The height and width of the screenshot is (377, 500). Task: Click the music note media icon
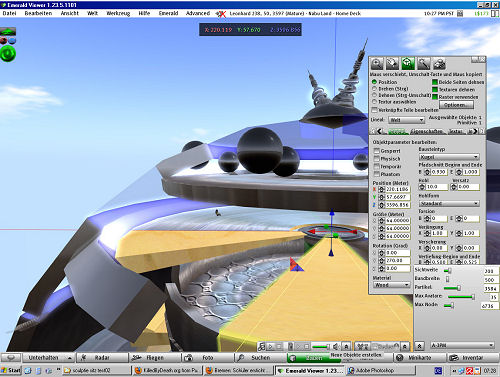point(262,346)
